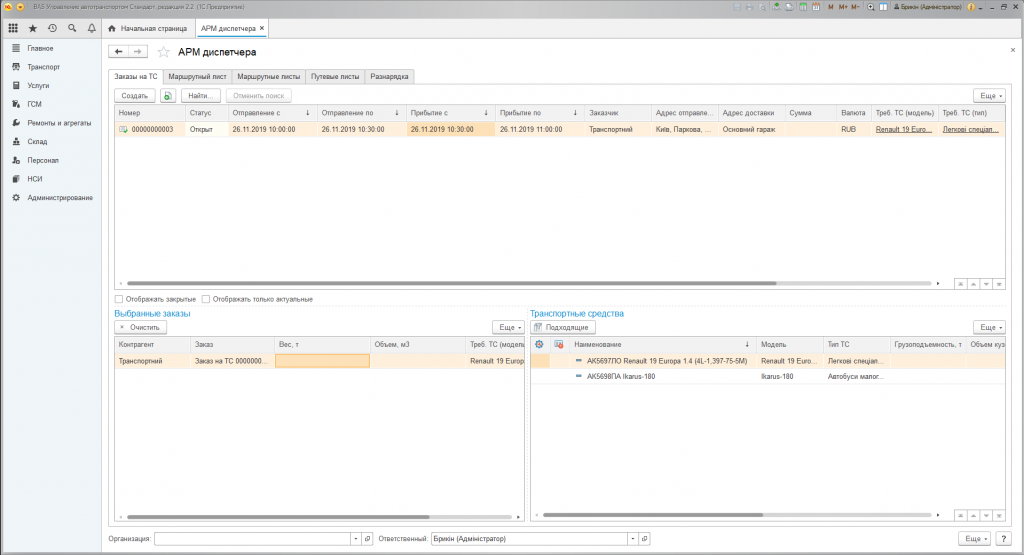This screenshot has width=1024, height=555.
Task: Open the Еще dropdown in Выбранные заказы
Action: click(x=508, y=327)
